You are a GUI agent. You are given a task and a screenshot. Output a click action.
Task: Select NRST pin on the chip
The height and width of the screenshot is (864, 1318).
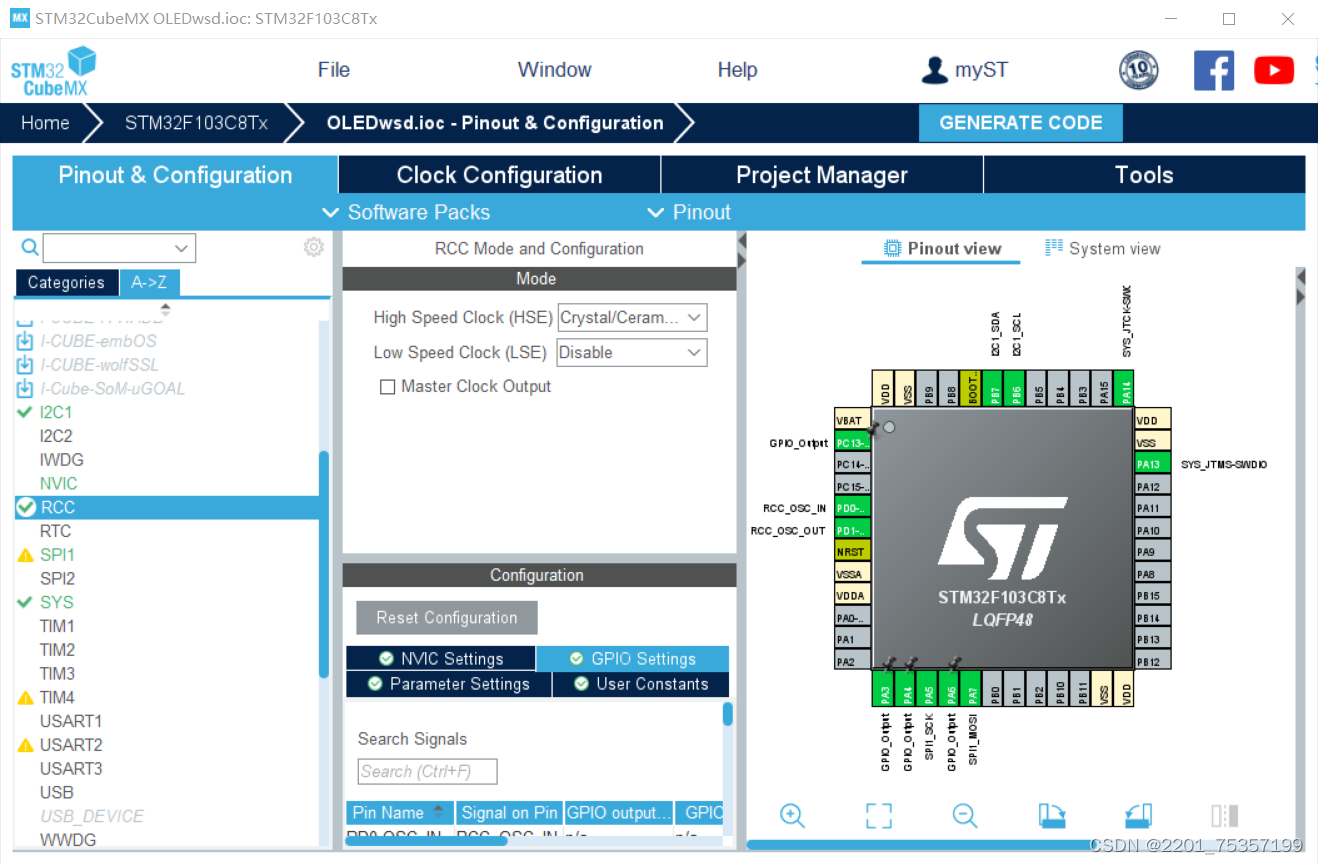853,551
